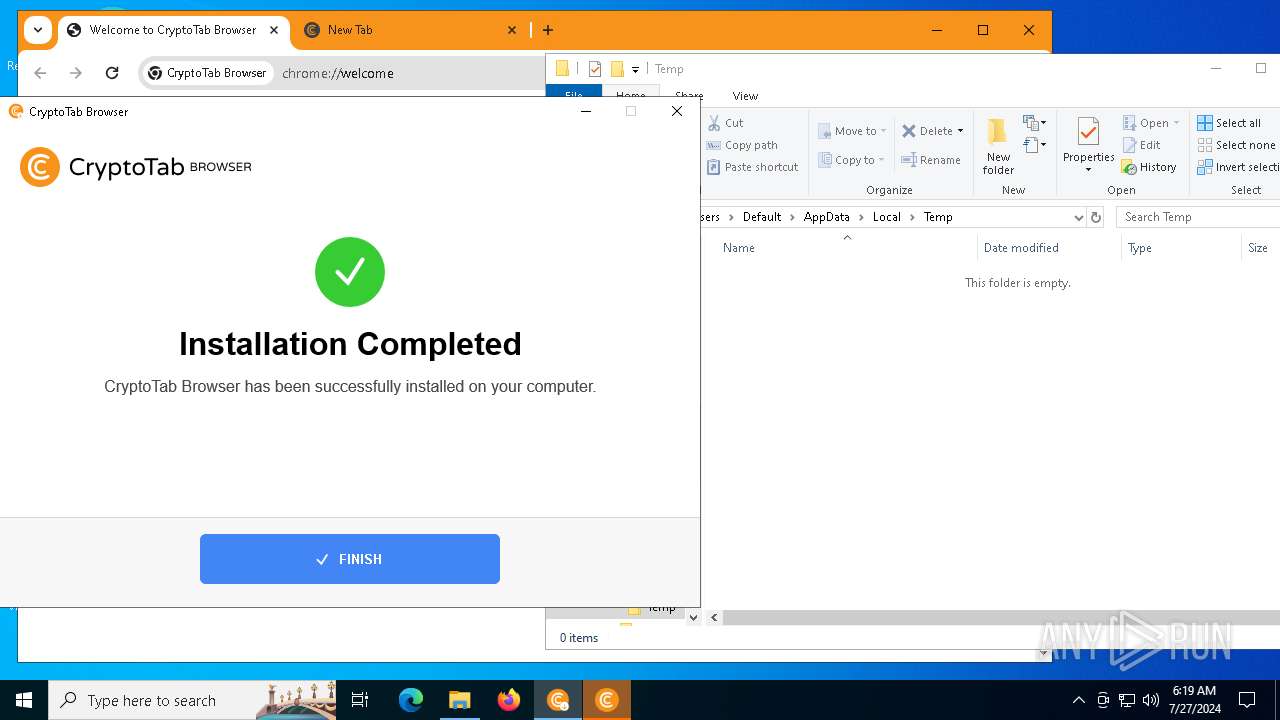1280x720 pixels.
Task: Open Task View on taskbar
Action: click(360, 700)
